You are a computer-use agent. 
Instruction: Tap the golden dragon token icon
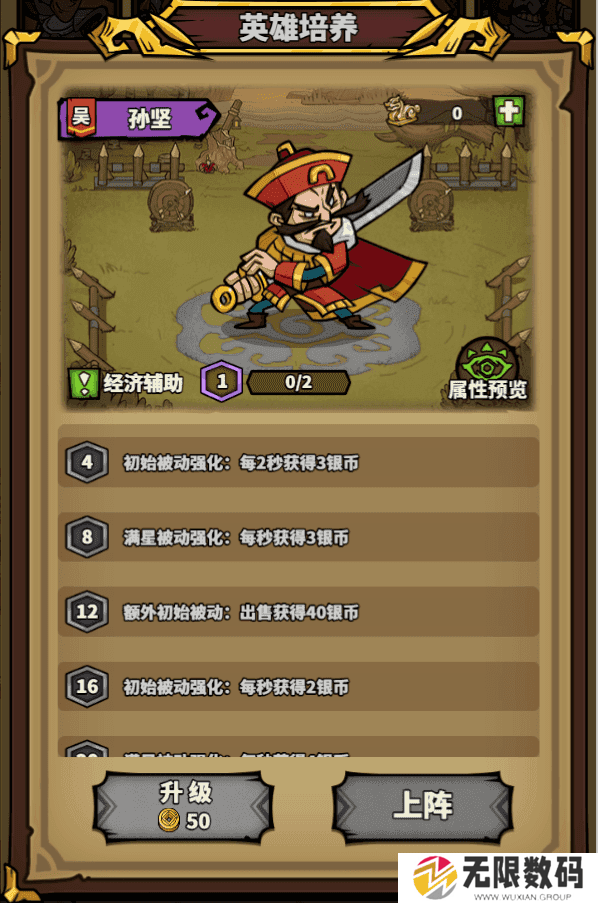[402, 111]
